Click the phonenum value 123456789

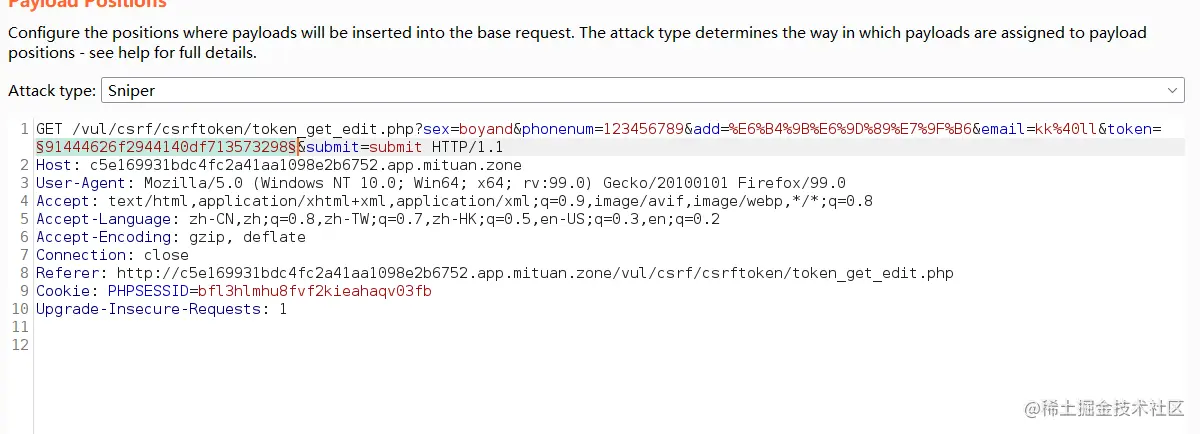(640, 129)
